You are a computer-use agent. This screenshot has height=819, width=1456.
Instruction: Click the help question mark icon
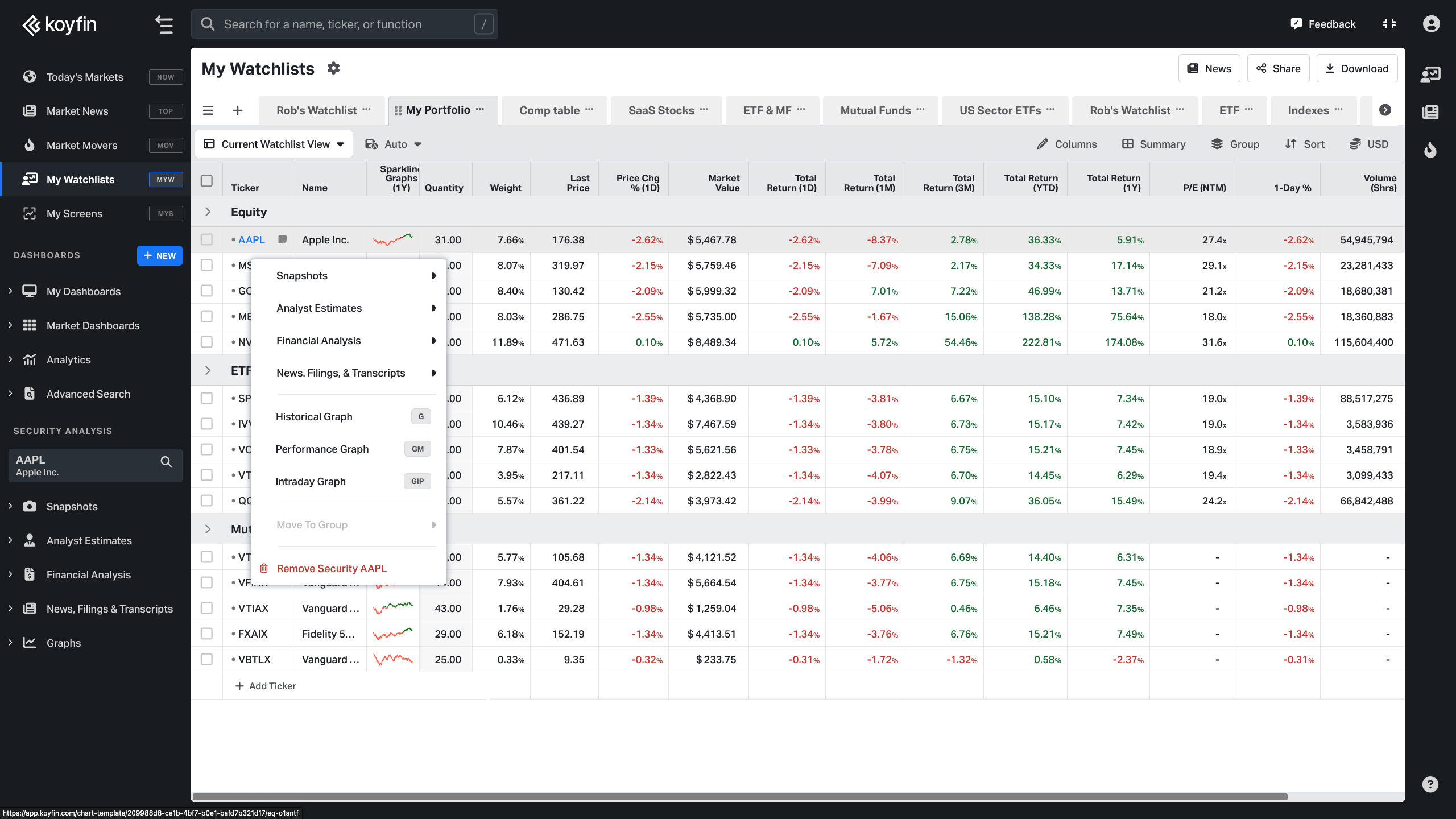point(1430,784)
